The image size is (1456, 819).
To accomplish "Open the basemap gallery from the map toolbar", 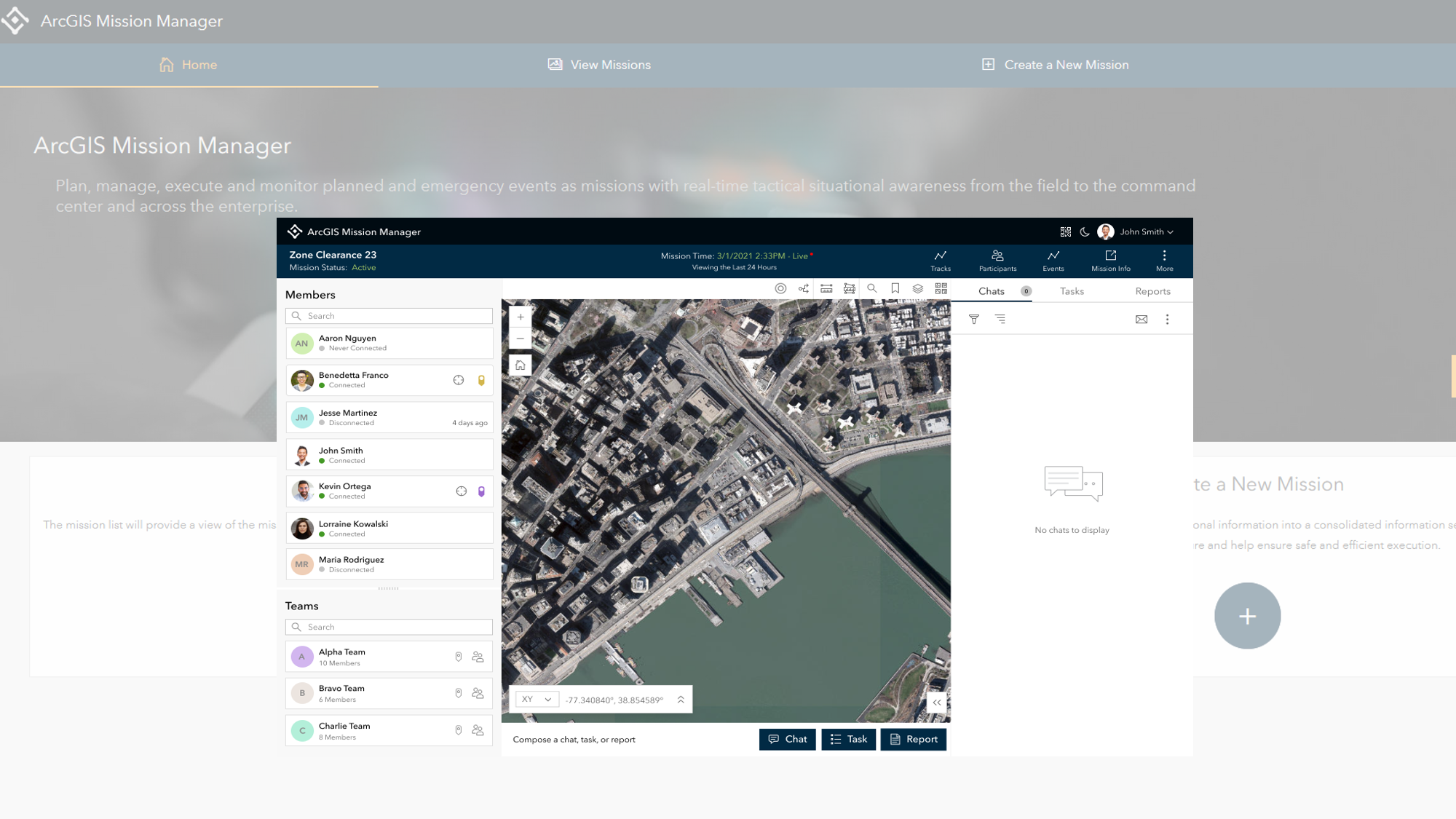I will click(x=940, y=288).
